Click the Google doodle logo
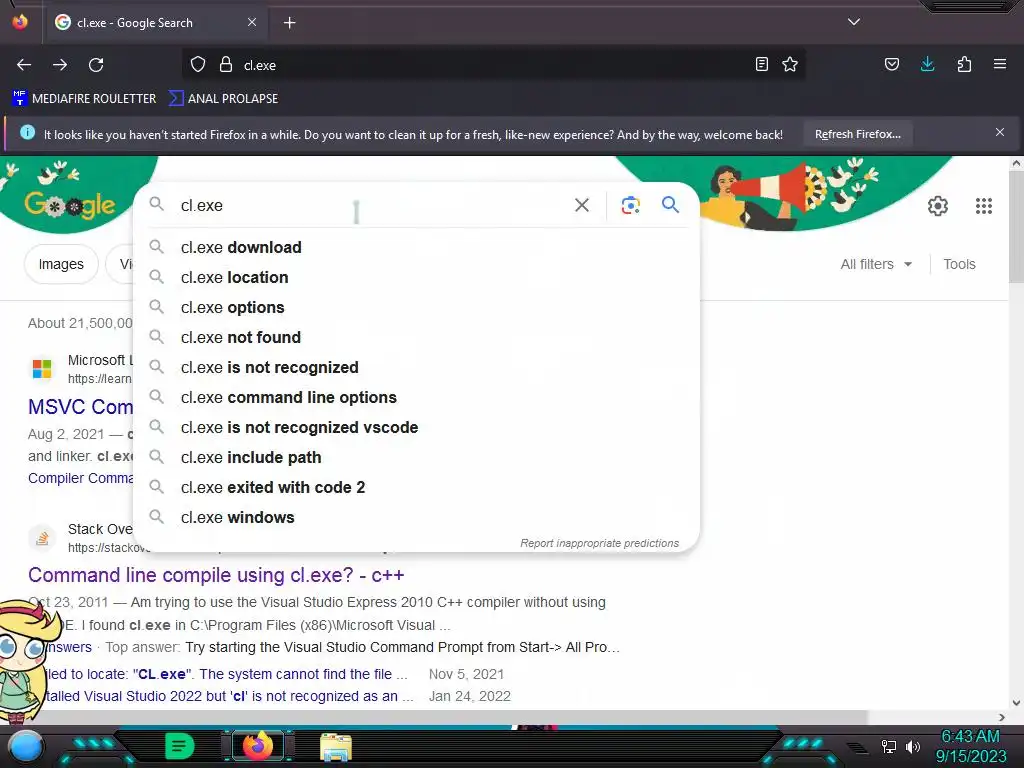 coord(70,204)
